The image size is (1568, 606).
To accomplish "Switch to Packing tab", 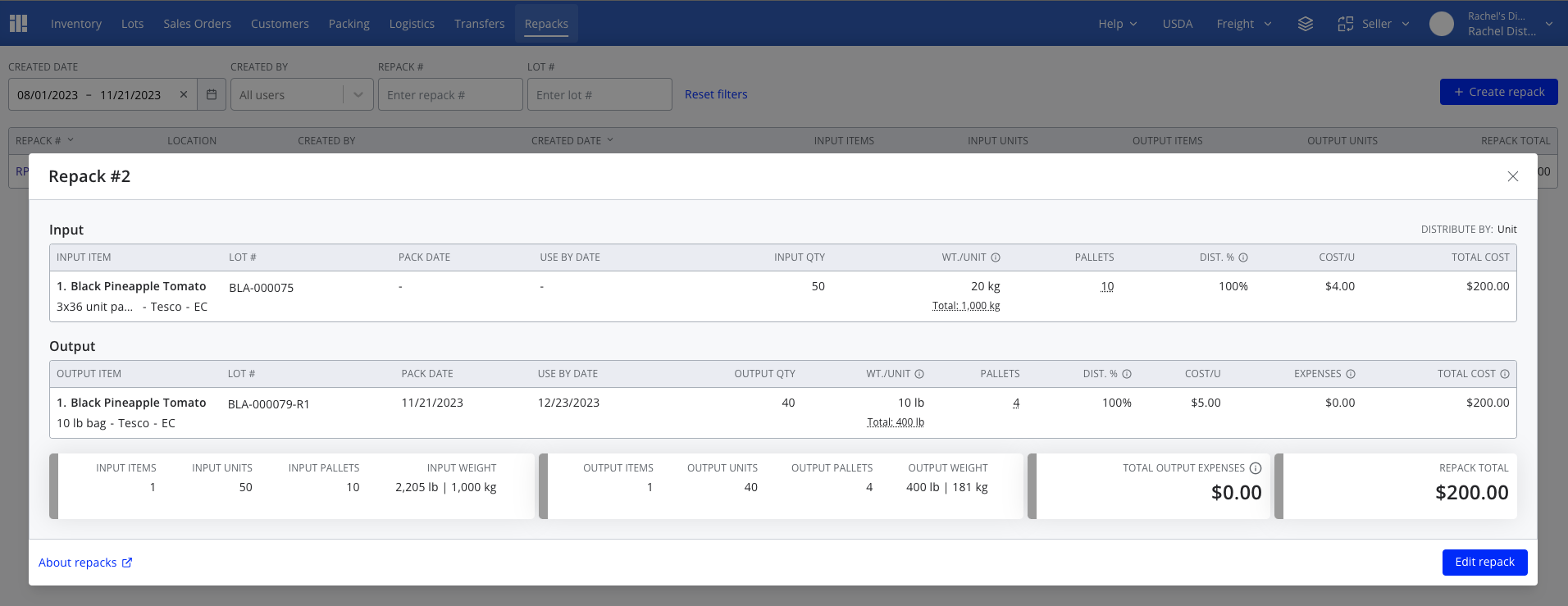I will click(349, 24).
